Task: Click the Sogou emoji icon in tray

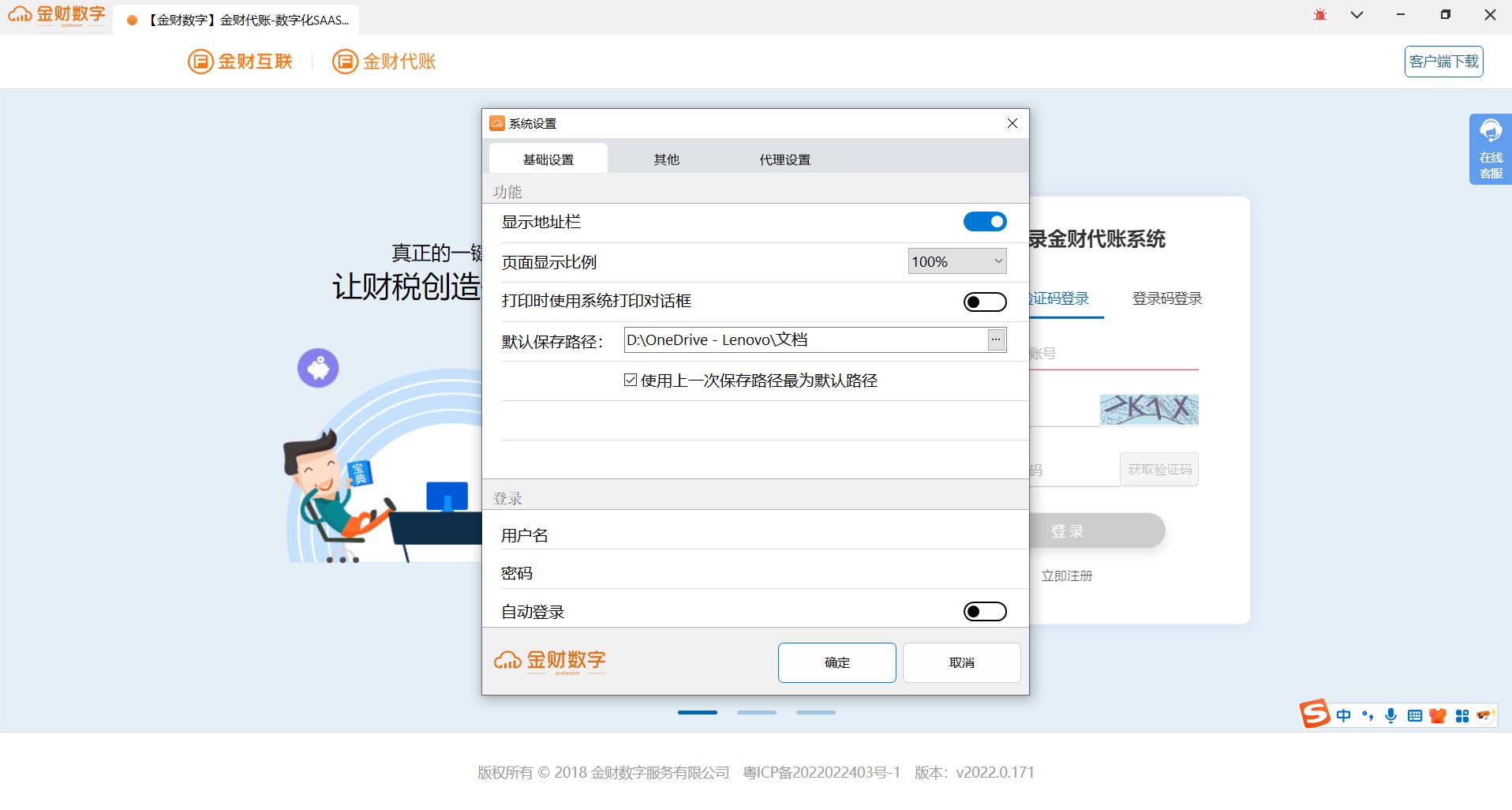Action: tap(1486, 715)
